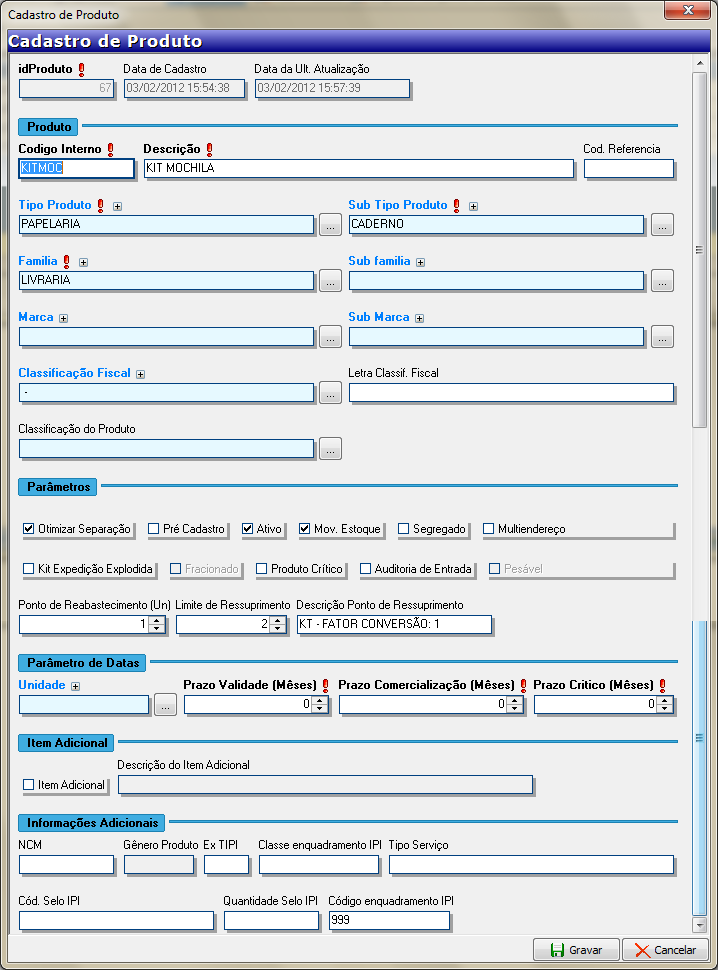The width and height of the screenshot is (720, 975).
Task: Click scrollbar up arrow at top
Action: coord(701,64)
